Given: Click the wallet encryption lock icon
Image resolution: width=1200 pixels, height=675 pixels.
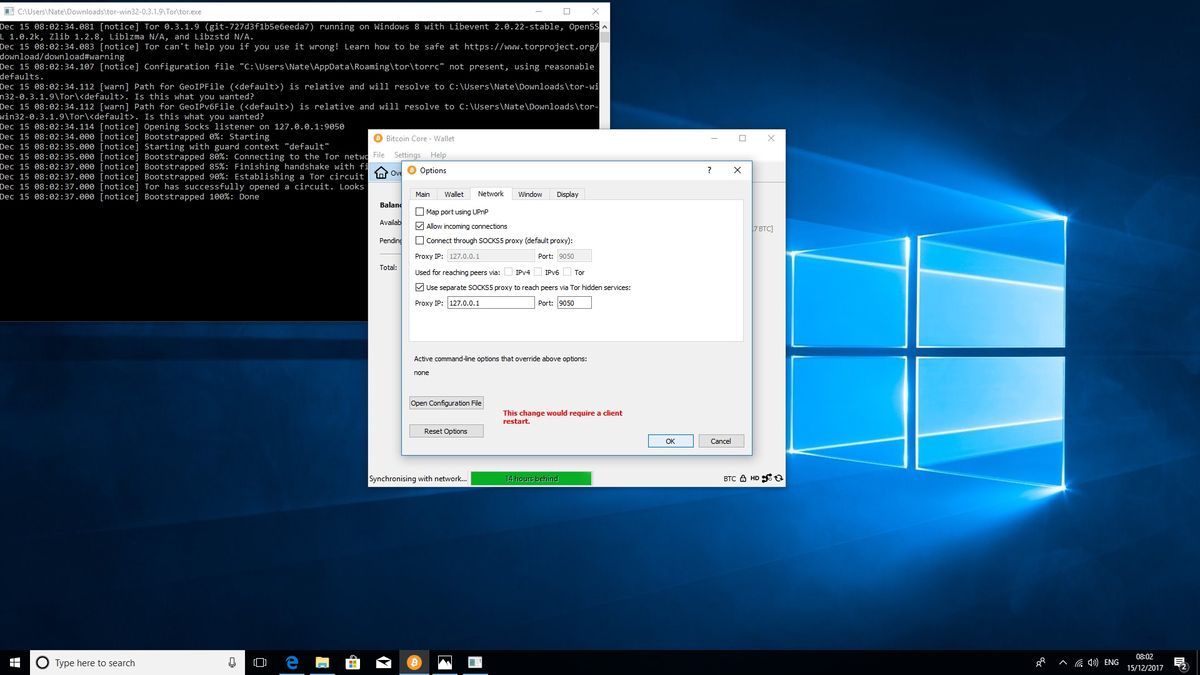Looking at the screenshot, I should (743, 478).
